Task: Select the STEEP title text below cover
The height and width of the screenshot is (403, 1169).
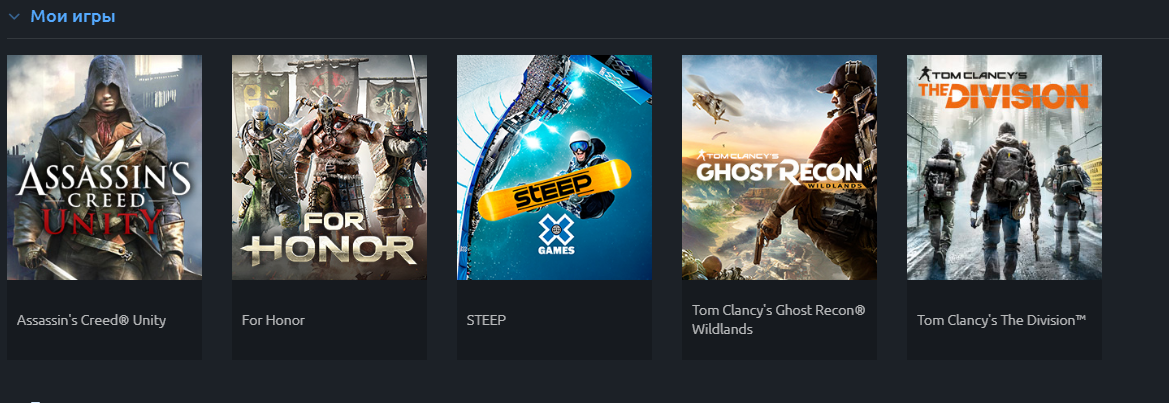Action: tap(486, 320)
